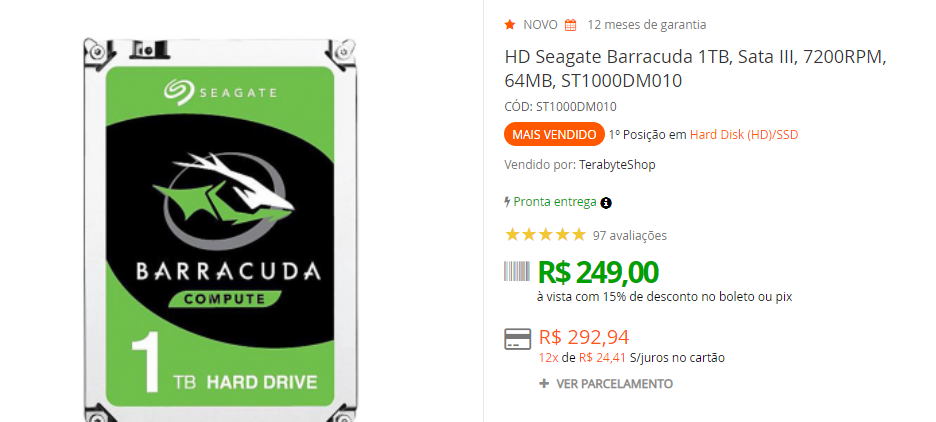Viewport: 936px width, 422px height.
Task: Click the MAIS VENDIDO badge
Action: tap(555, 134)
